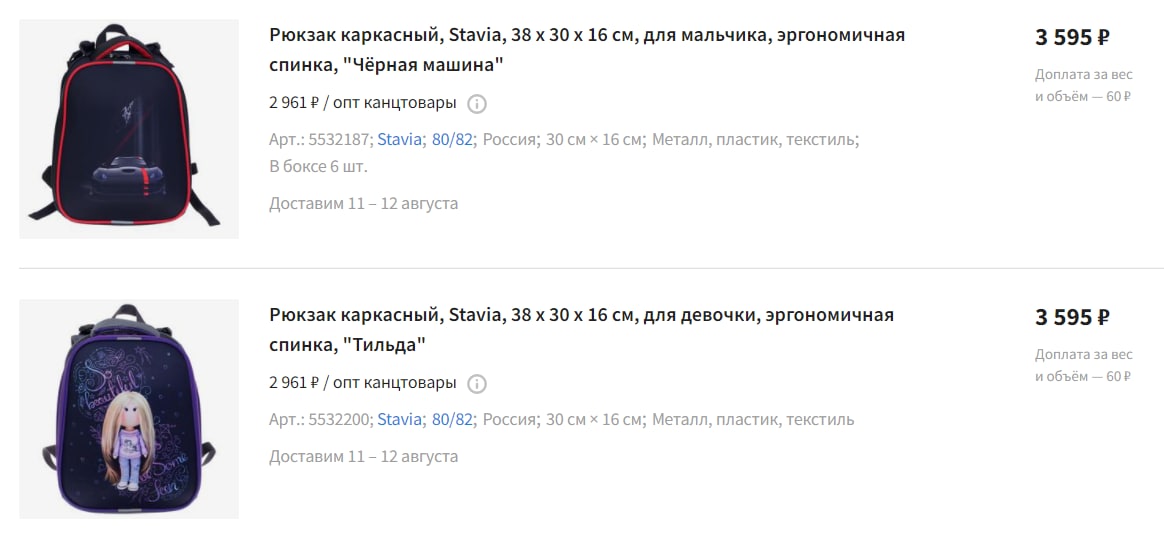Open info icon beside Тильда wholesale price

(477, 384)
